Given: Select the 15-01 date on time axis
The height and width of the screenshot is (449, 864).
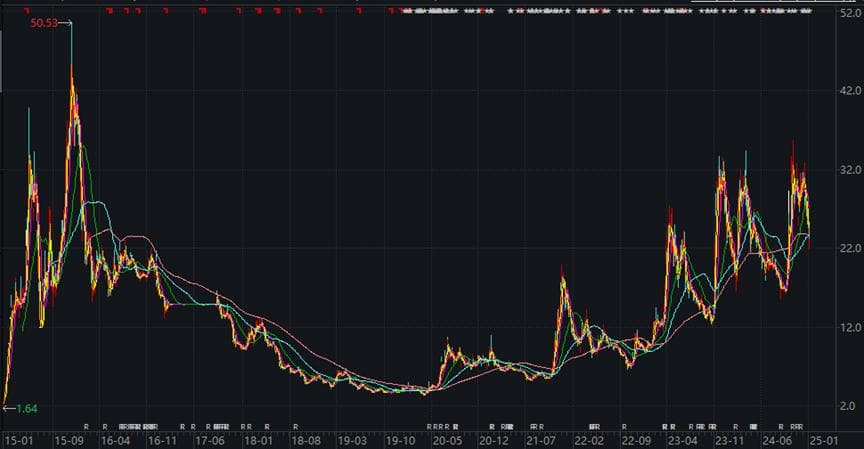Looking at the screenshot, I should [x=19, y=440].
